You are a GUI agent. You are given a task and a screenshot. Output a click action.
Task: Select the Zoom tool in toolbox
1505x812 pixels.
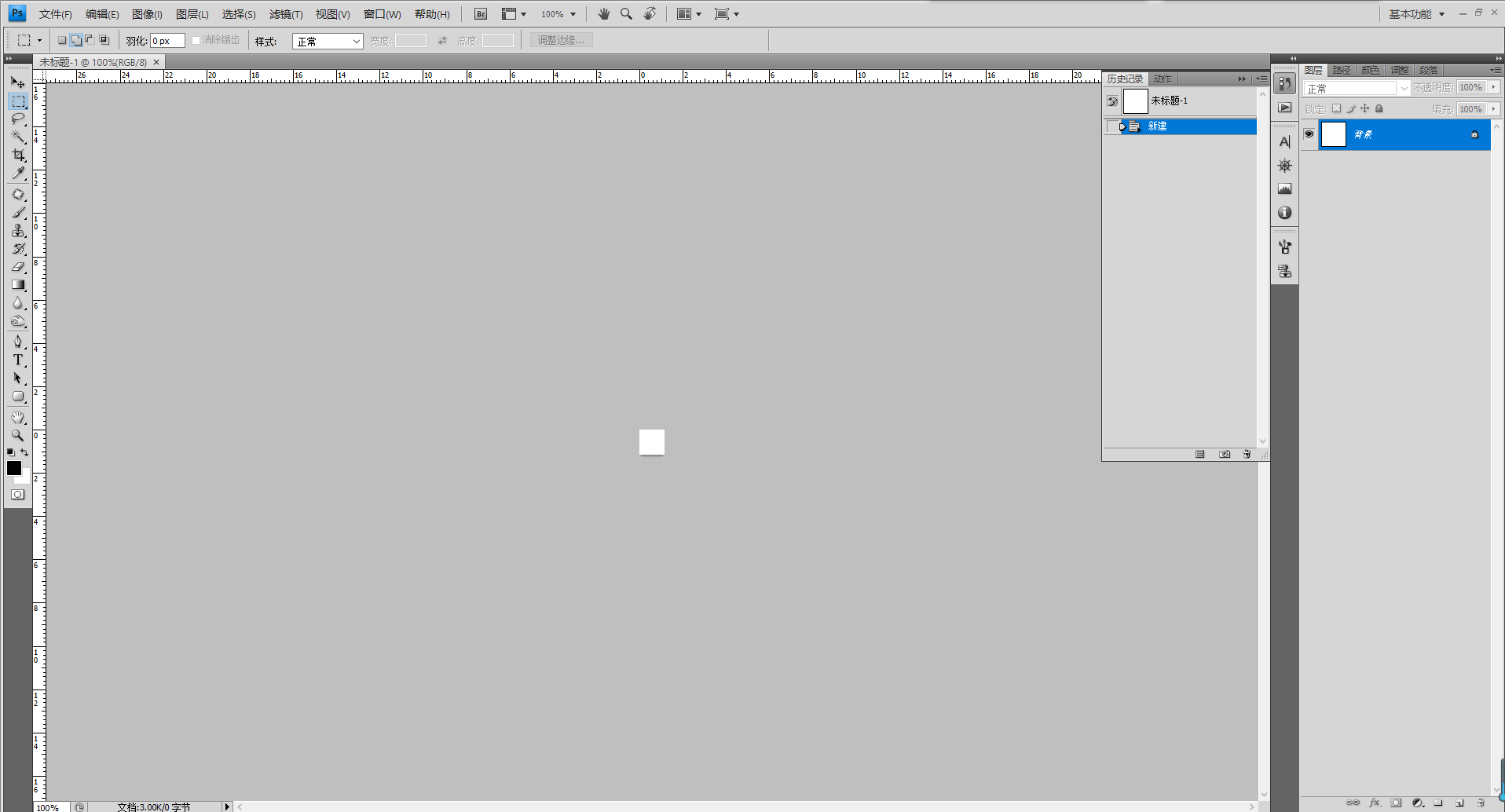[18, 435]
